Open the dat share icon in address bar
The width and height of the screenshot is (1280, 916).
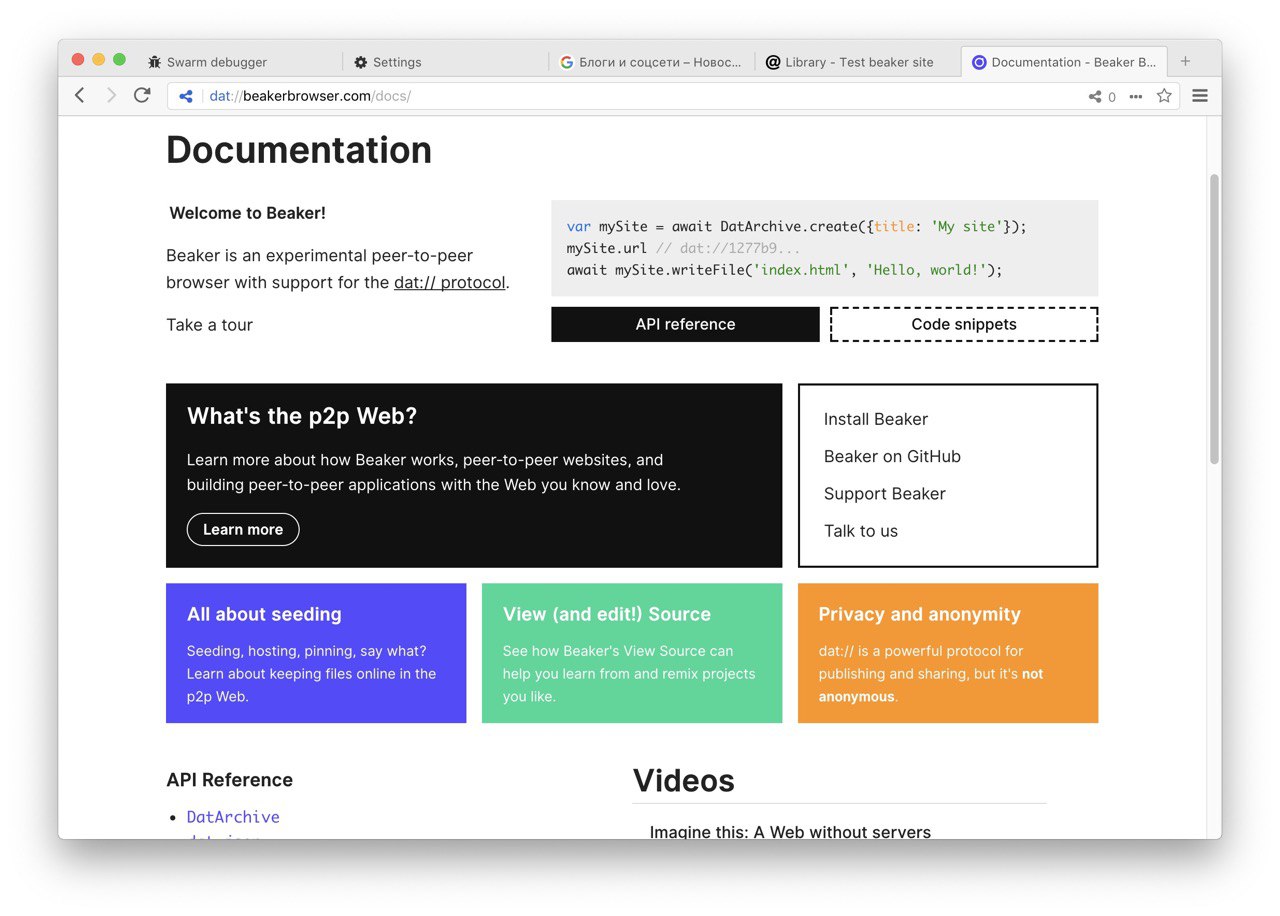click(x=185, y=96)
